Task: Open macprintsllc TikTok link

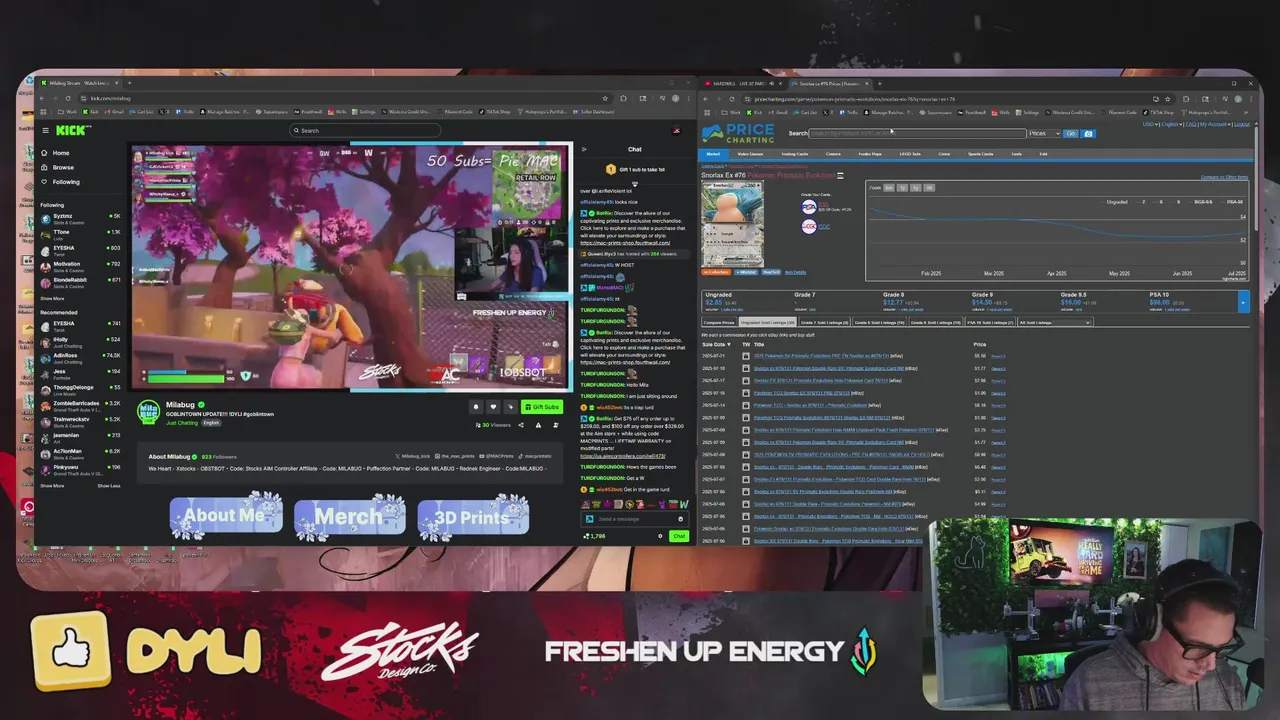Action: coord(535,456)
